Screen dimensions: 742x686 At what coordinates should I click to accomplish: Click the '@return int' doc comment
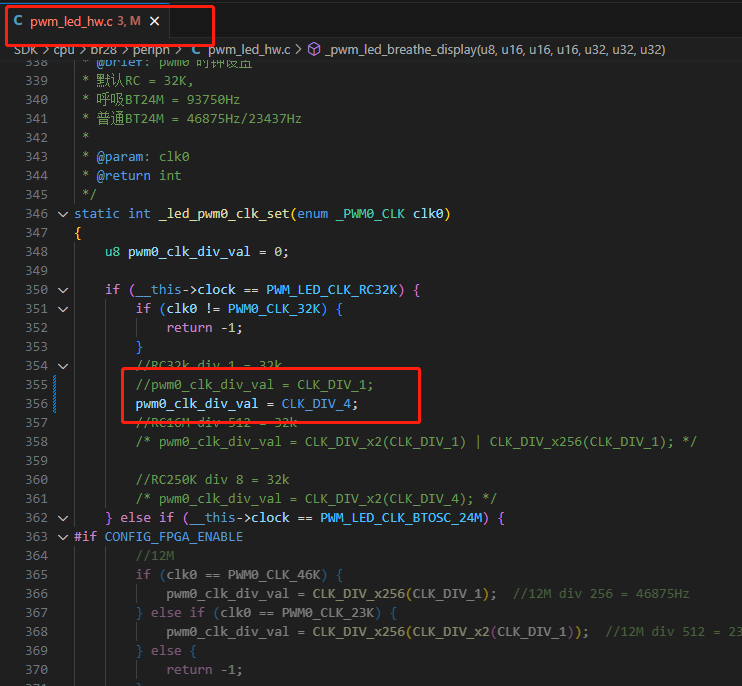(x=139, y=176)
